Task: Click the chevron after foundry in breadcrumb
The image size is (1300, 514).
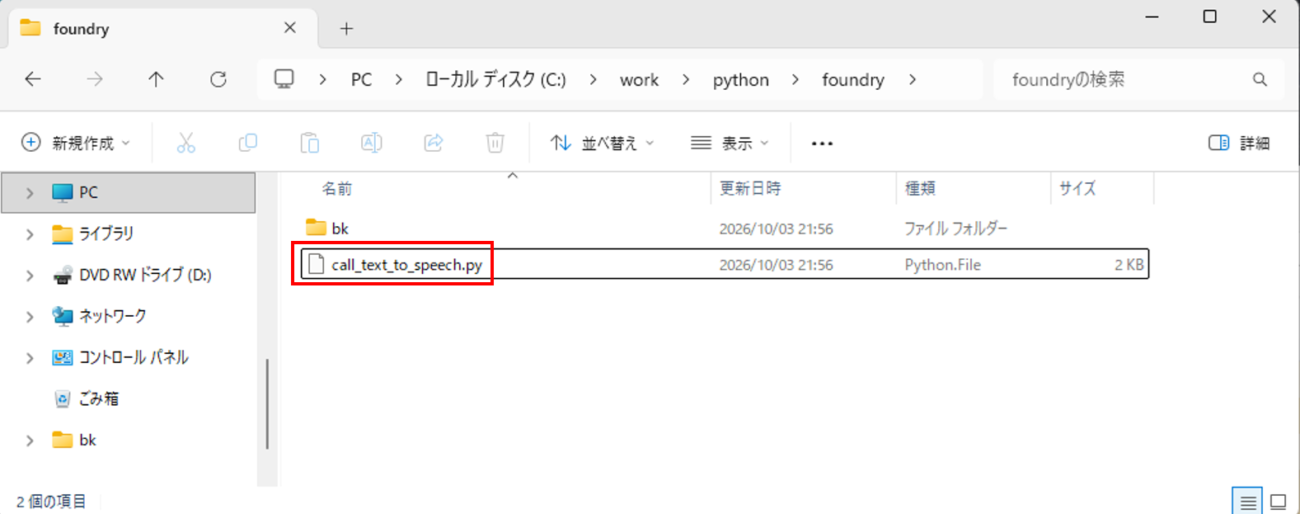Action: pyautogui.click(x=912, y=80)
